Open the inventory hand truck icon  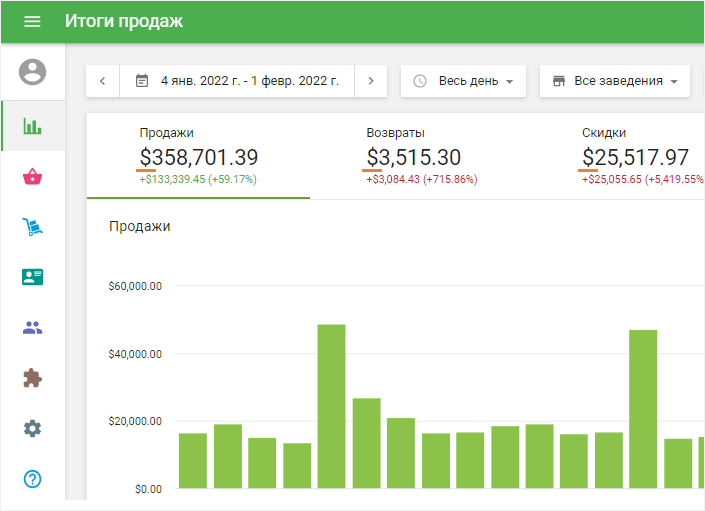tap(33, 227)
